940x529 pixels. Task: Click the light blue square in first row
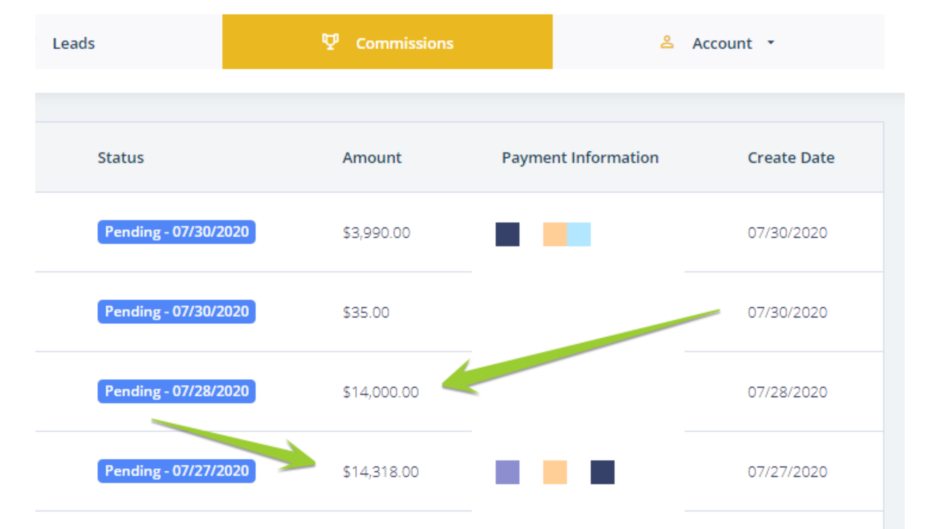(579, 235)
